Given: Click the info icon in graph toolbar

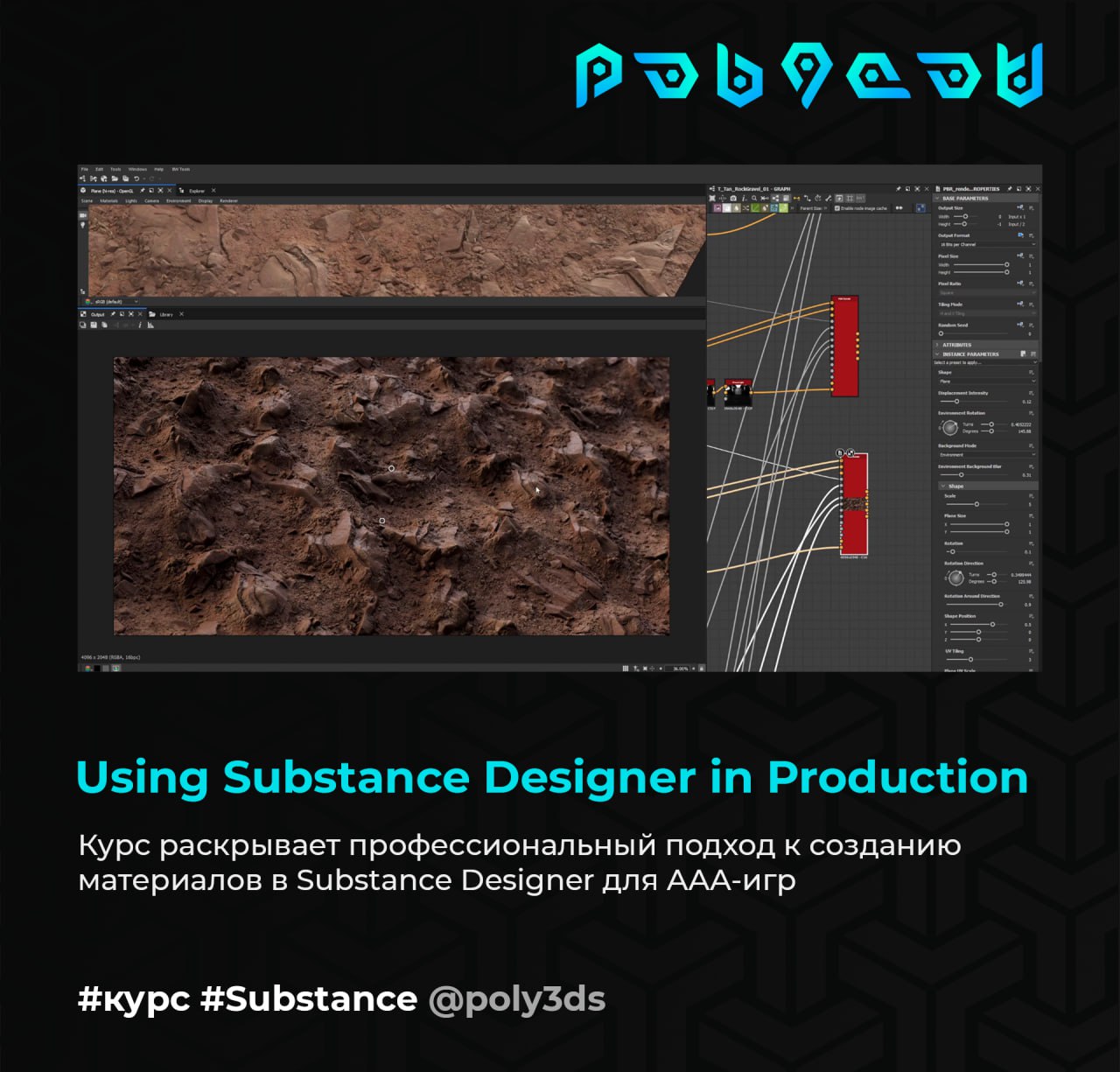Looking at the screenshot, I should [x=744, y=199].
